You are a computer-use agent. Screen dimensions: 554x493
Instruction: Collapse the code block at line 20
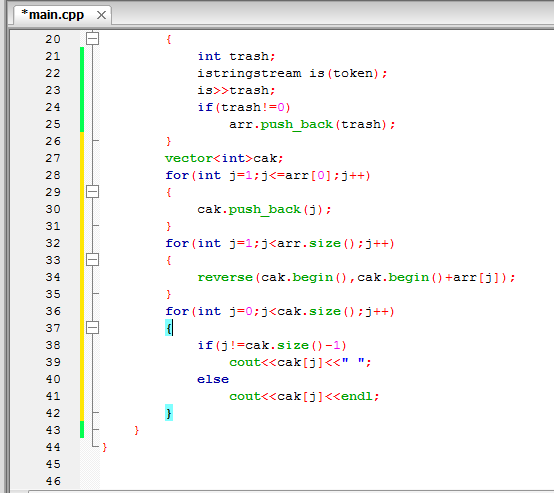[x=93, y=39]
